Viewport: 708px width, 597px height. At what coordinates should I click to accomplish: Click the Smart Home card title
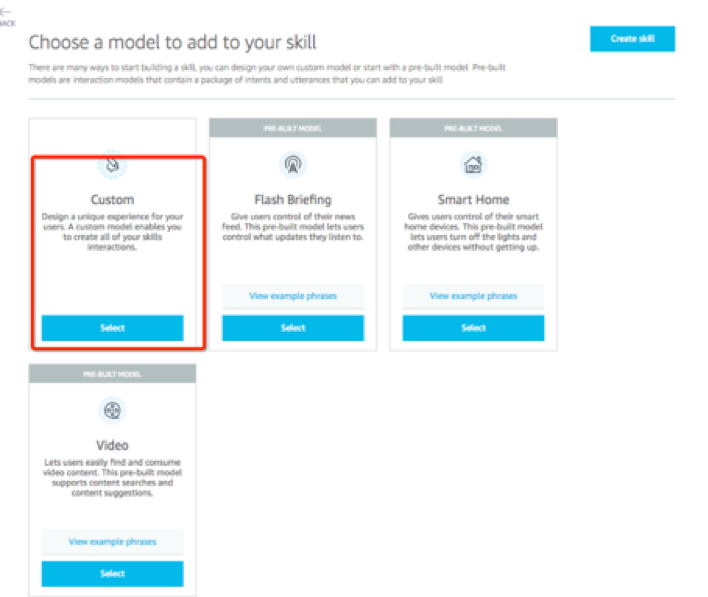click(x=473, y=200)
